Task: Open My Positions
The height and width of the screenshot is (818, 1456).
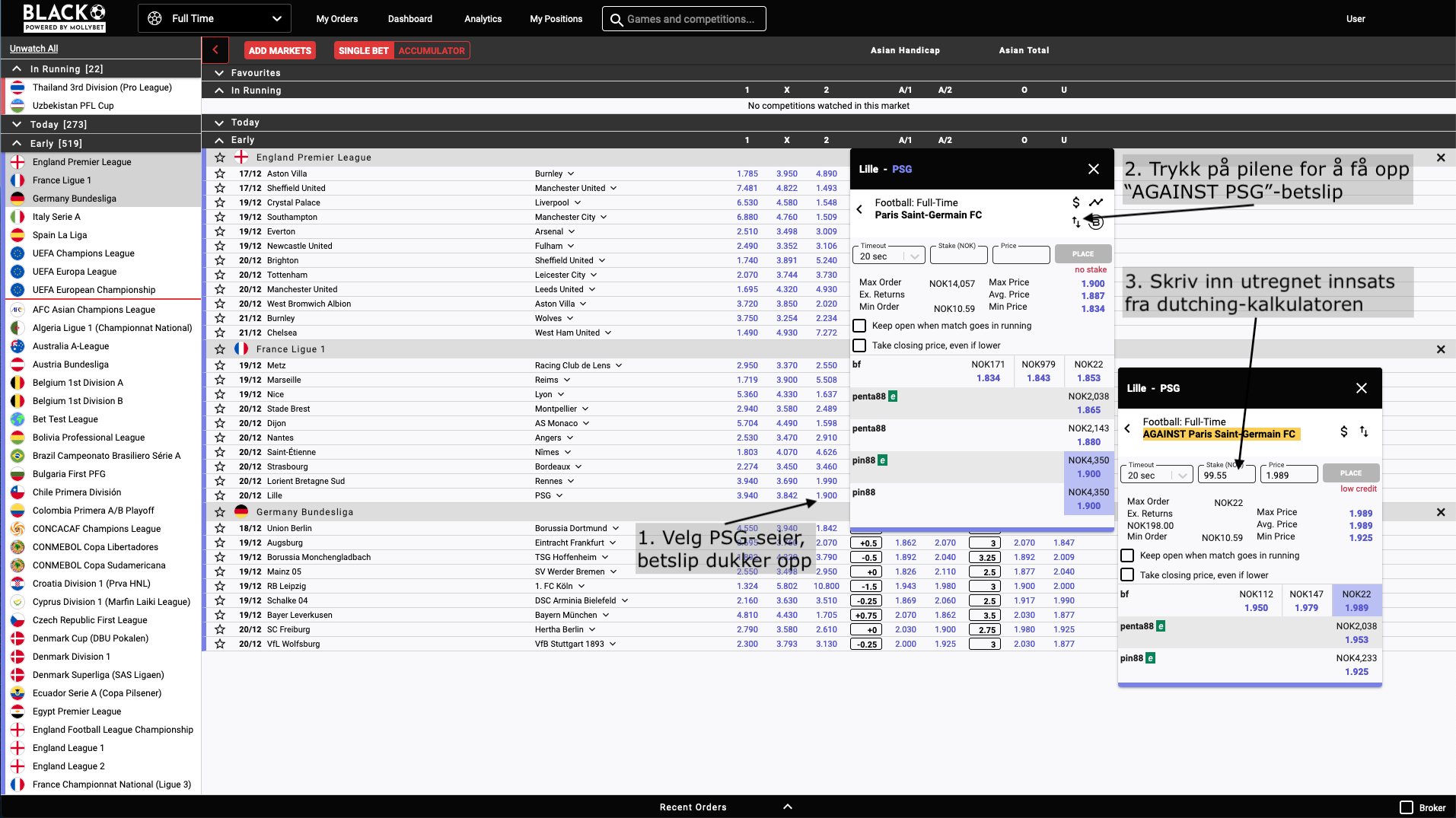Action: tap(556, 19)
